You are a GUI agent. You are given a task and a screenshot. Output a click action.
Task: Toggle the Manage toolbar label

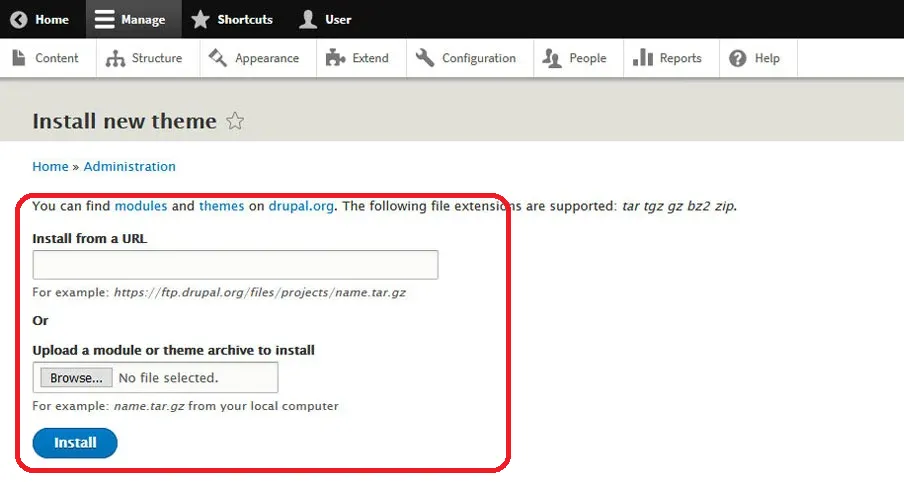(x=143, y=20)
